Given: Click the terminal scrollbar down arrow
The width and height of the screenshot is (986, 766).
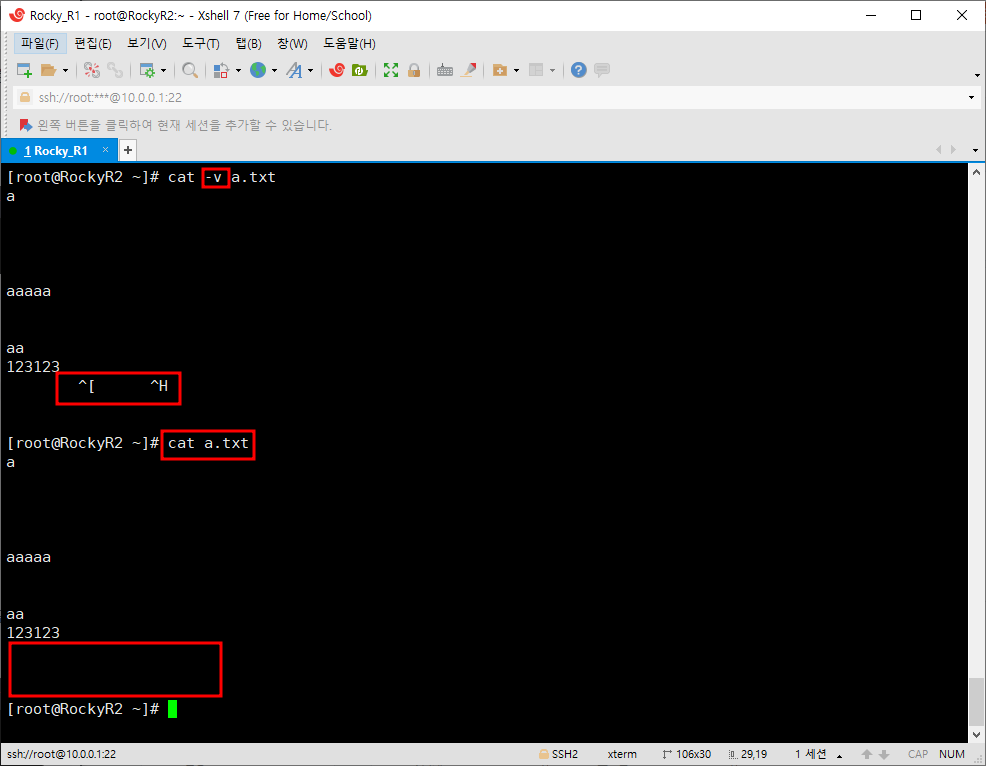Looking at the screenshot, I should [x=976, y=734].
